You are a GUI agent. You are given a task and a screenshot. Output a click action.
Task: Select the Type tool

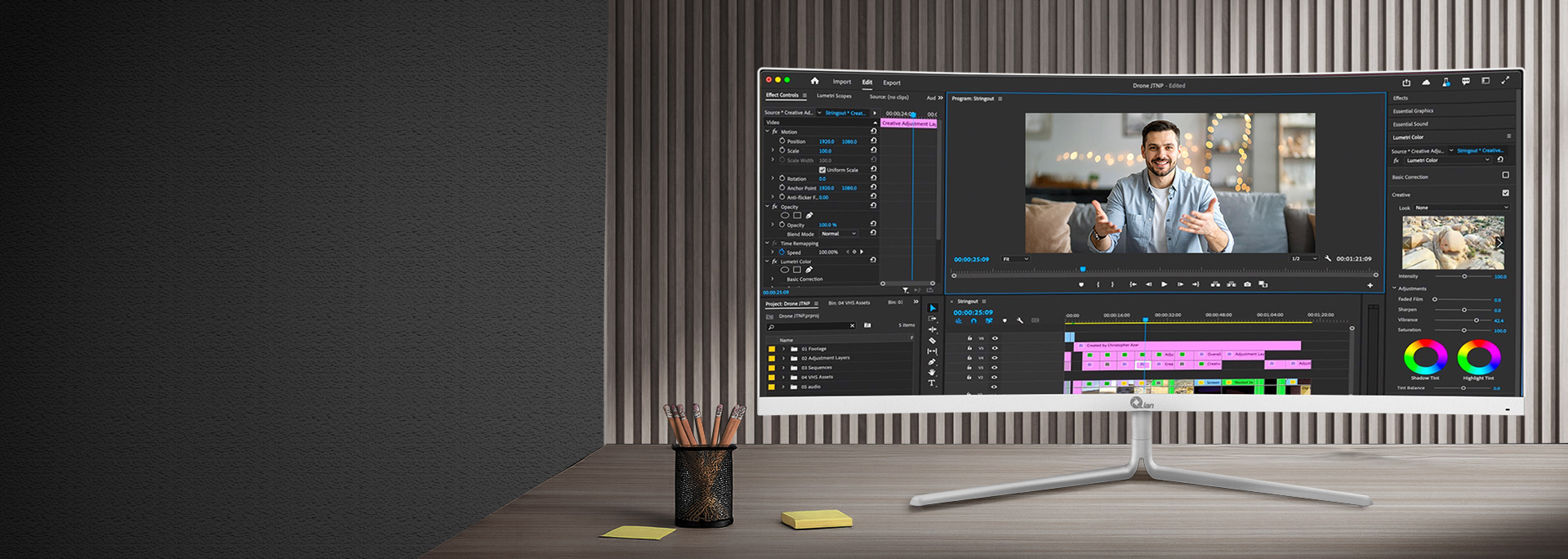(x=932, y=383)
